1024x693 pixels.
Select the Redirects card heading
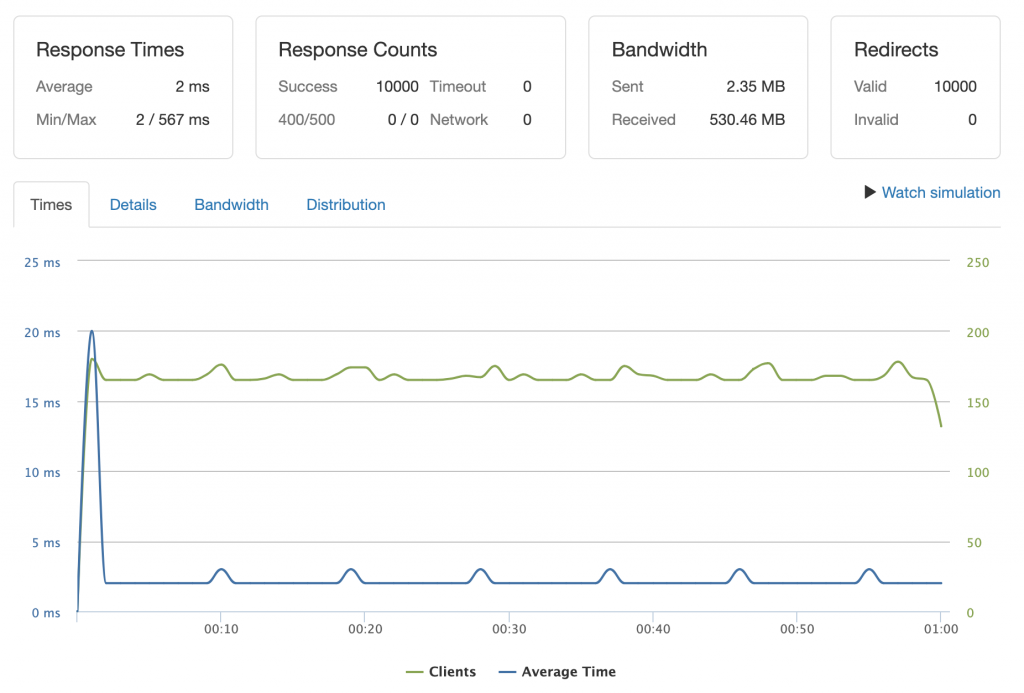(x=896, y=50)
